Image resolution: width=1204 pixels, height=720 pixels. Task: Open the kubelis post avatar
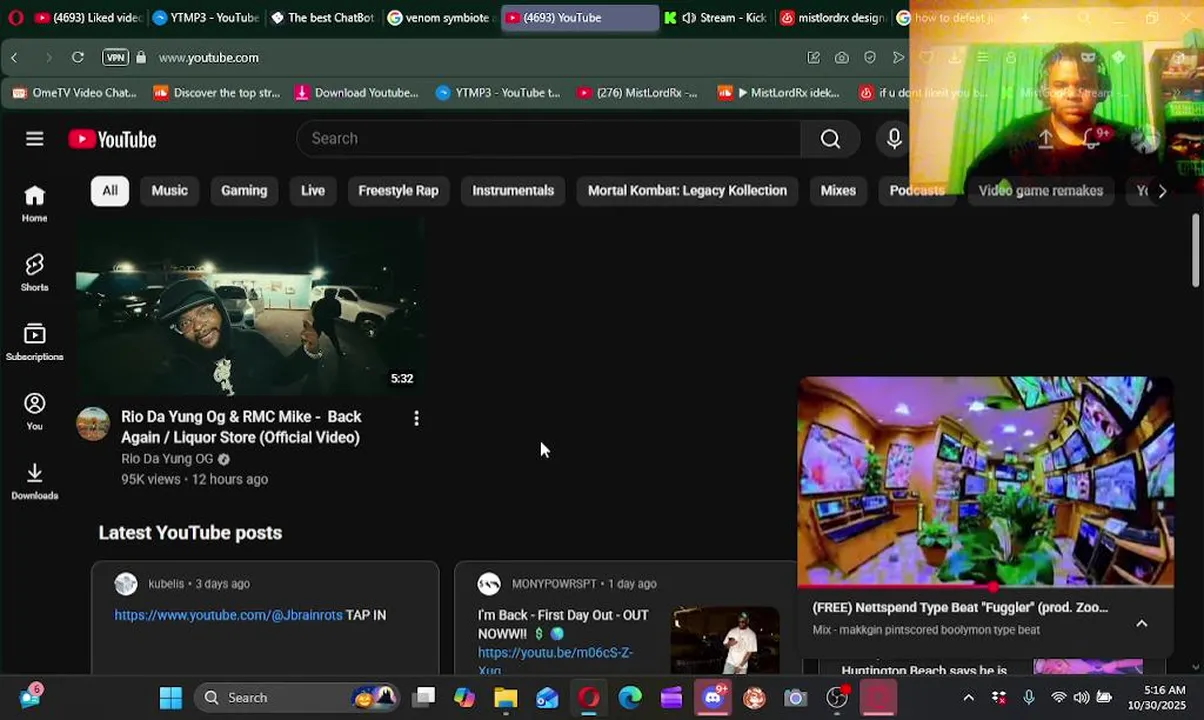126,584
